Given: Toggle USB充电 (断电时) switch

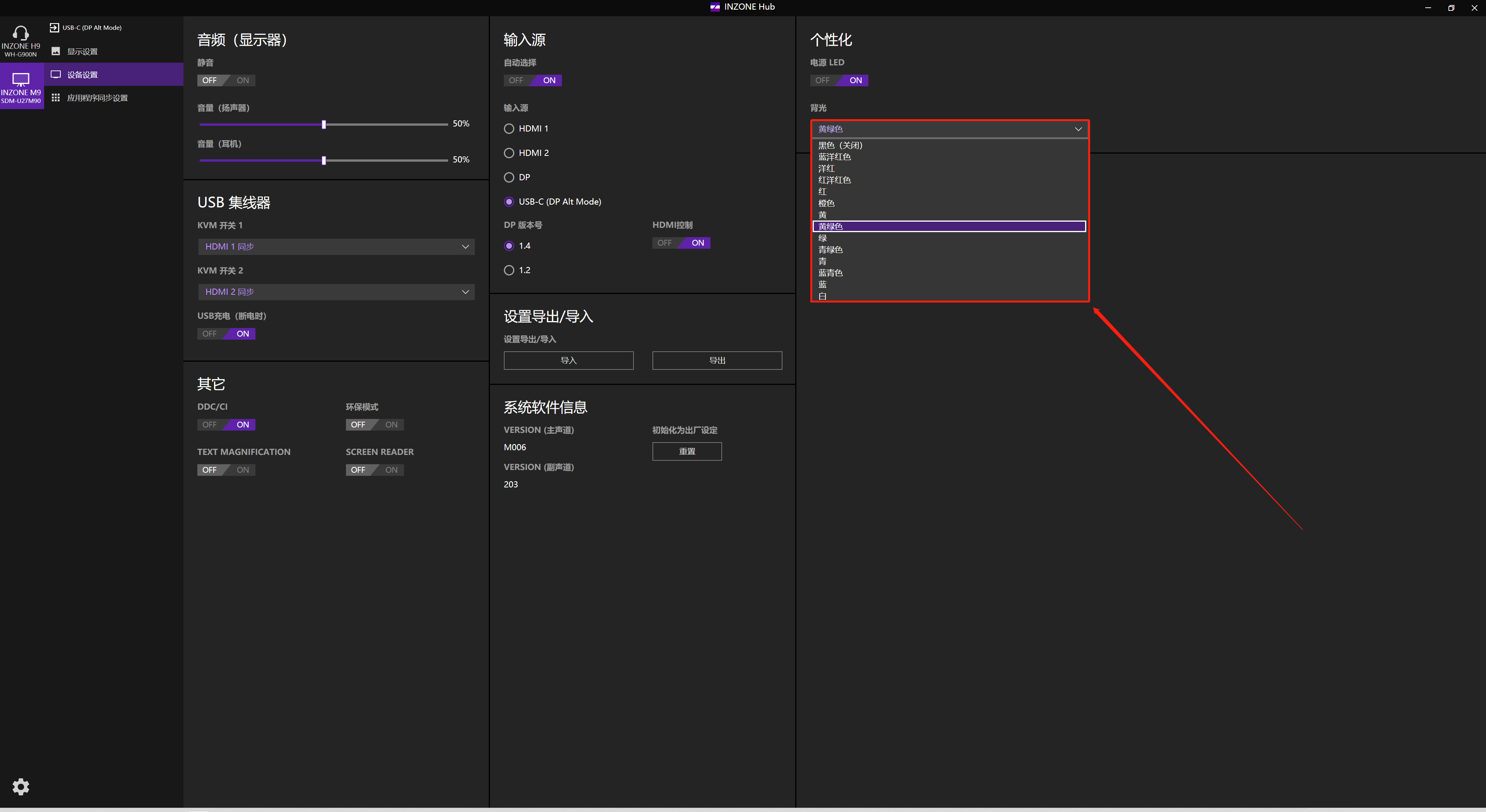Looking at the screenshot, I should pos(226,334).
